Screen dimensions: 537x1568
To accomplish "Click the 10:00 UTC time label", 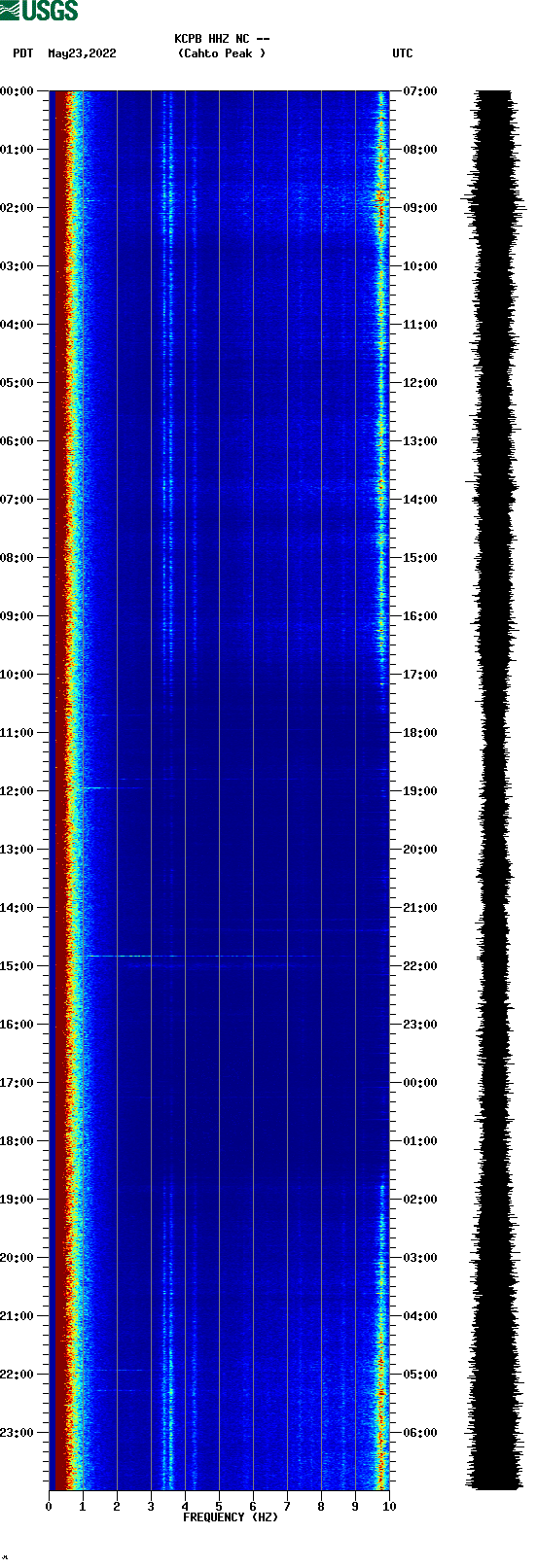I will [420, 266].
